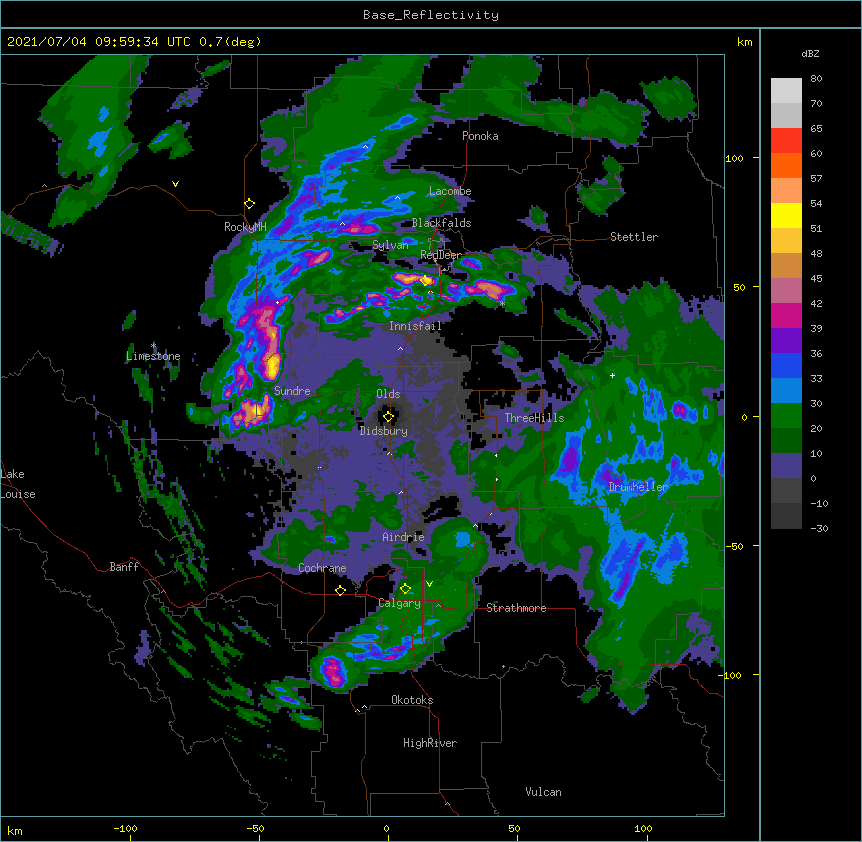Pick the bright green 20-30 dBZ swatch
The width and height of the screenshot is (862, 842).
786,416
